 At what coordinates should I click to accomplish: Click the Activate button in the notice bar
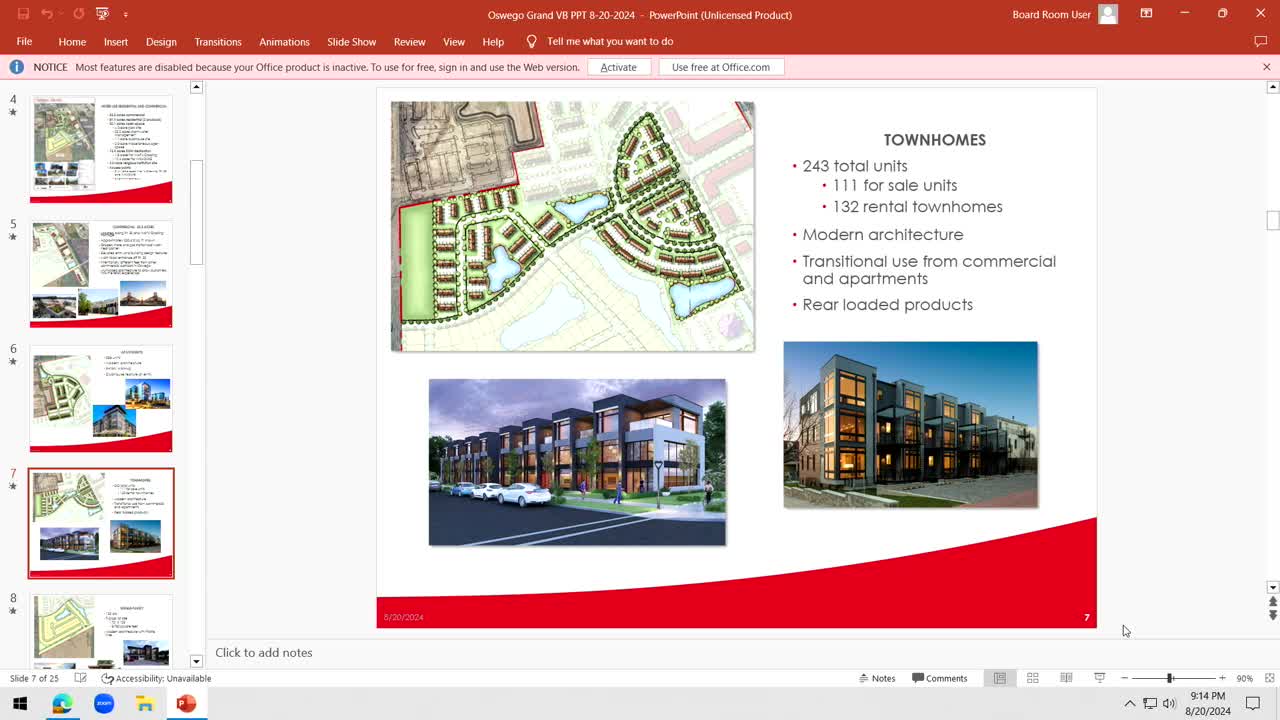point(618,66)
